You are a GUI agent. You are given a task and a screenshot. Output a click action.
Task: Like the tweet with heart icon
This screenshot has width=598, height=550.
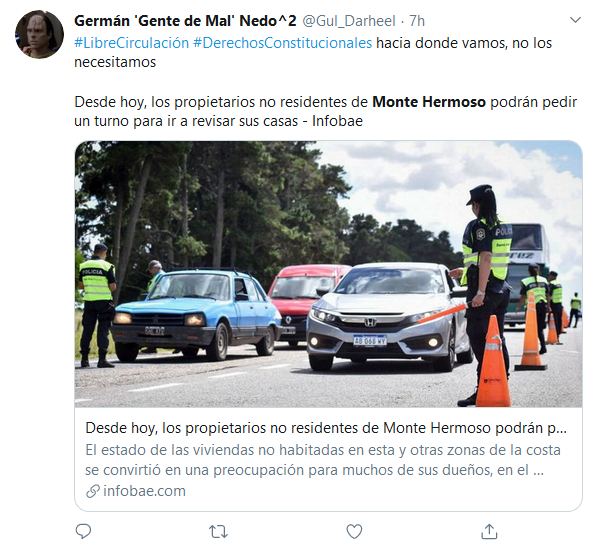pyautogui.click(x=354, y=531)
